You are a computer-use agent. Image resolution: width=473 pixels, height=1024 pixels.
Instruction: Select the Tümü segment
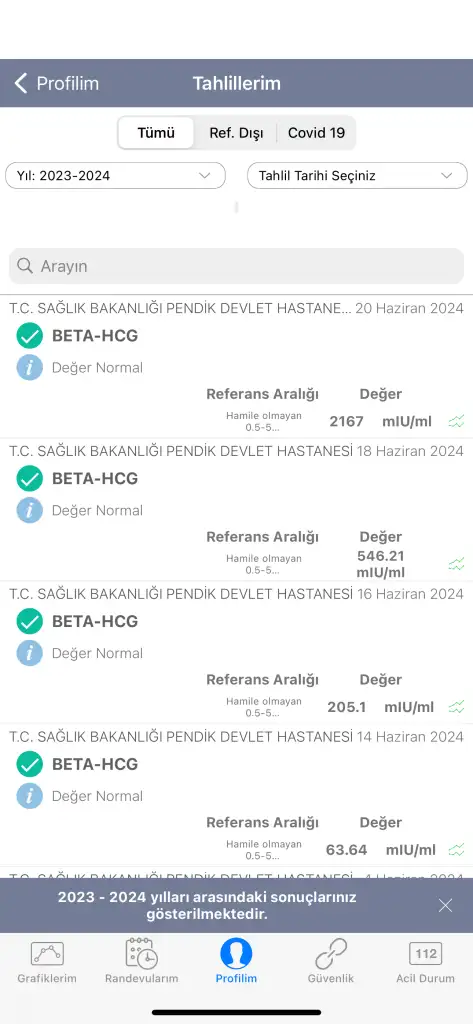(156, 133)
